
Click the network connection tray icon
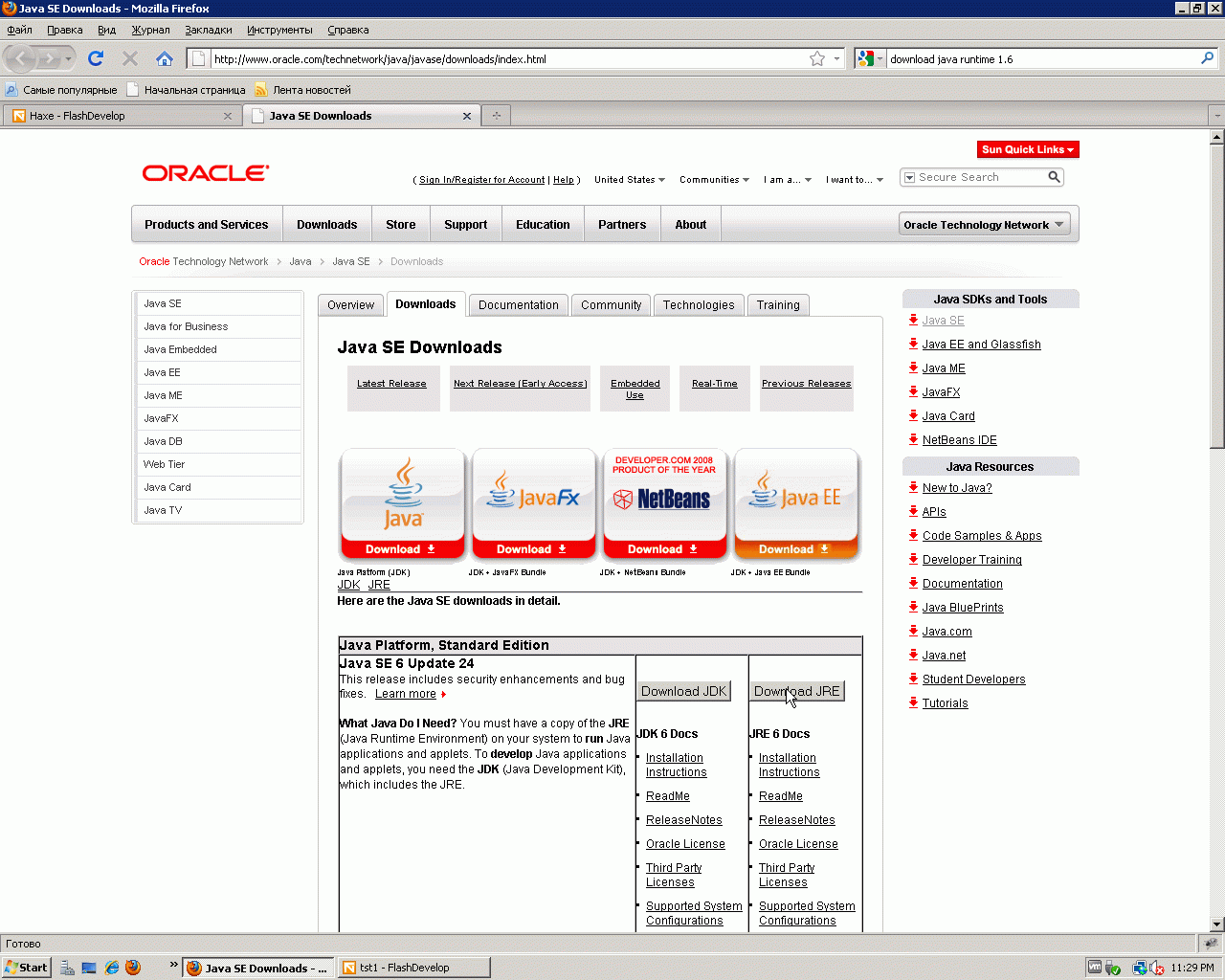[1139, 968]
